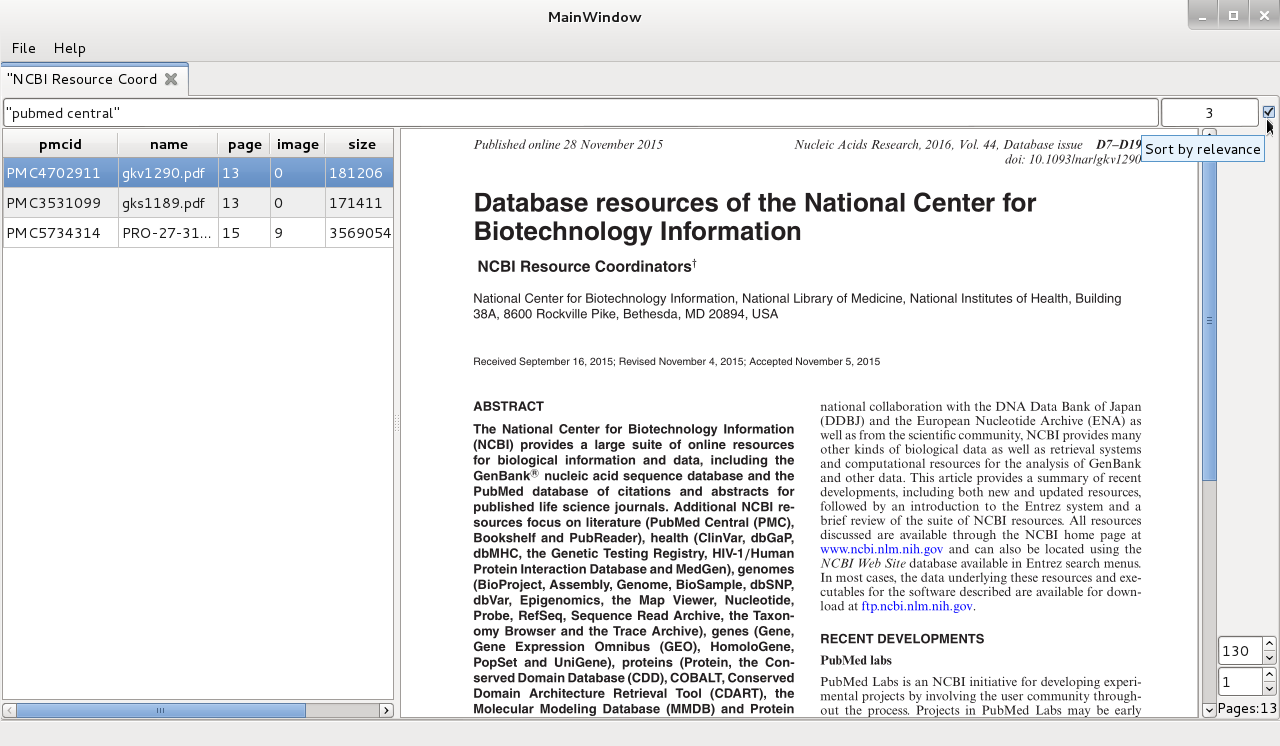
Task: Decrease page number with down arrow
Action: tap(1269, 689)
